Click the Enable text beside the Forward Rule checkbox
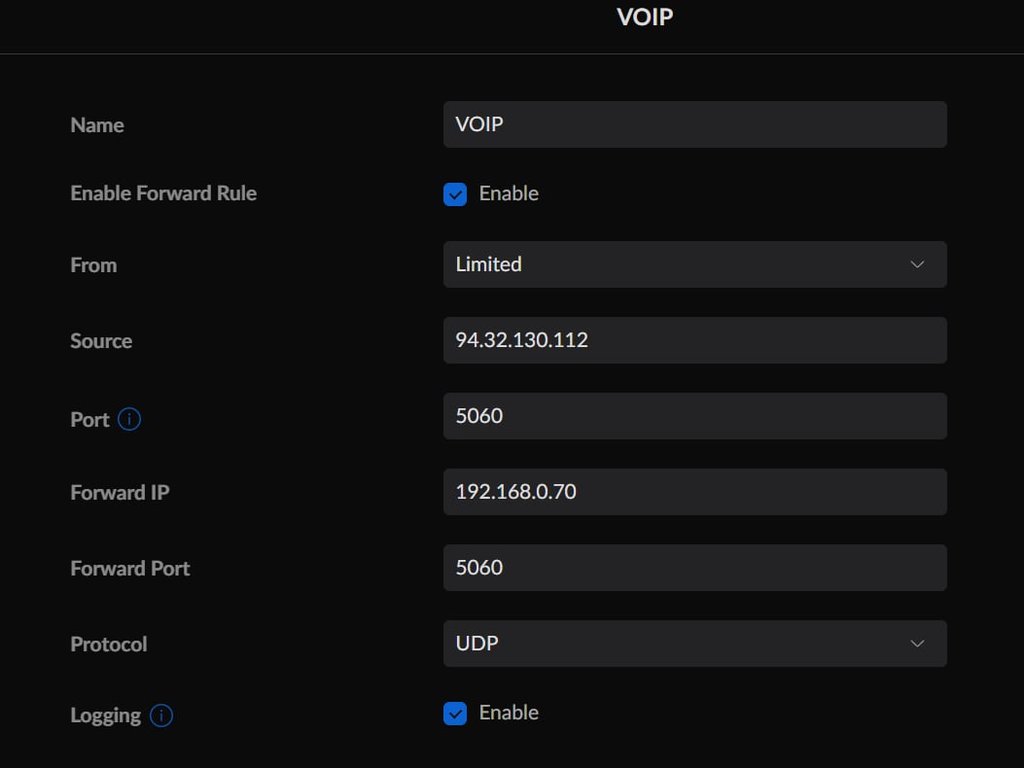 click(508, 194)
